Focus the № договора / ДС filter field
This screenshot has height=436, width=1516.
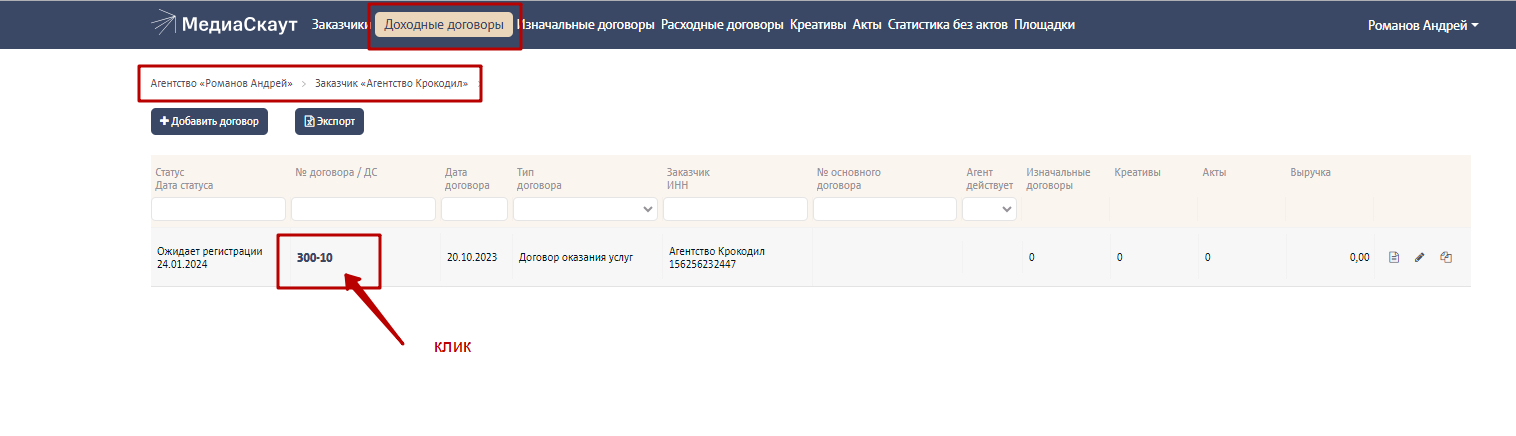point(363,209)
